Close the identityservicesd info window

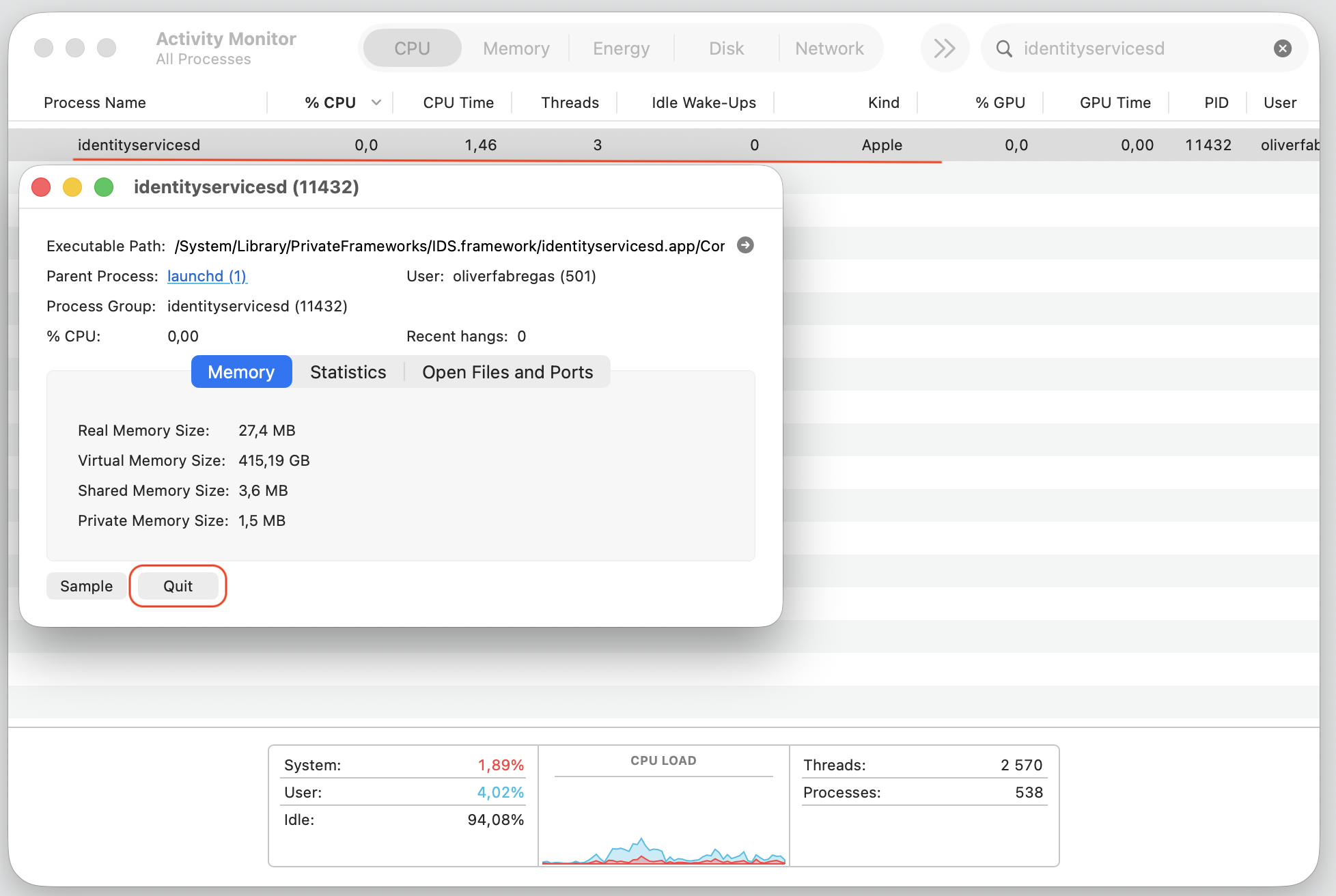click(41, 187)
